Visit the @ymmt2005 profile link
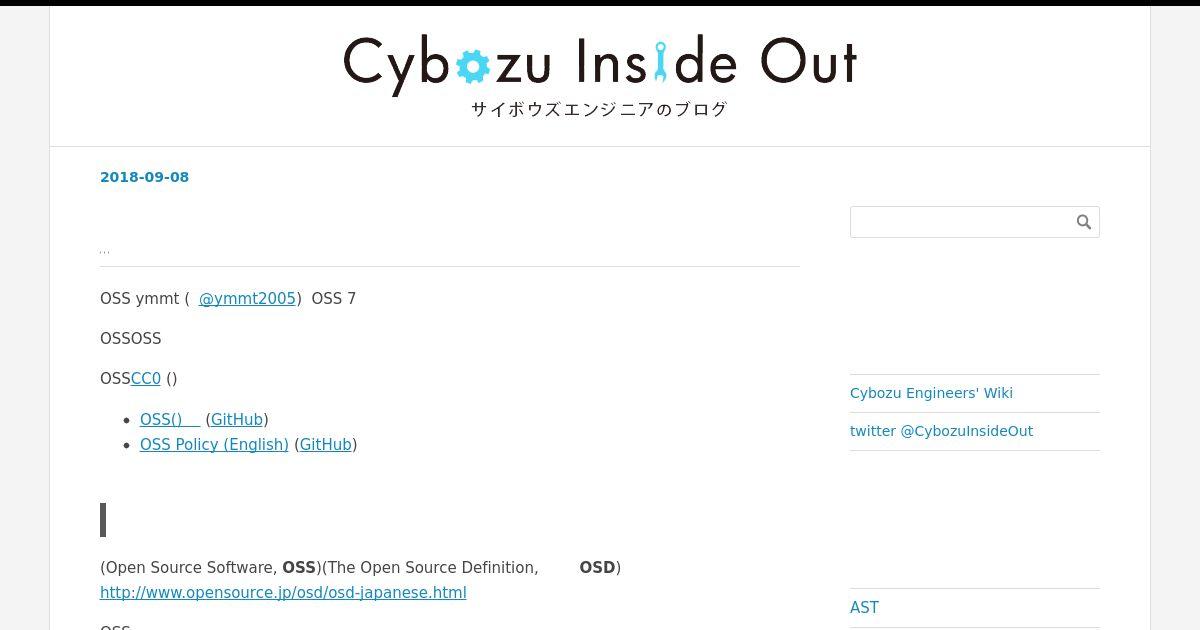Screen dimensions: 1200x630 coord(247,299)
